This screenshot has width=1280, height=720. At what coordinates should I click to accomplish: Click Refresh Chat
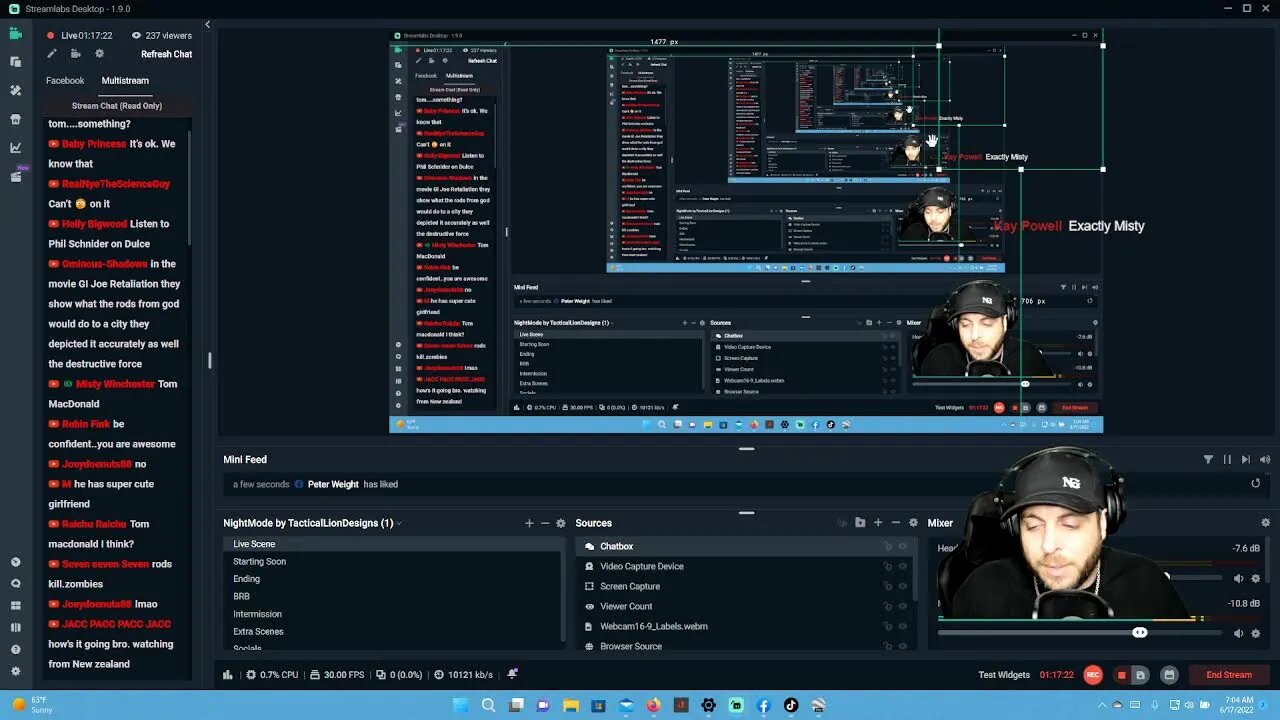coord(166,54)
